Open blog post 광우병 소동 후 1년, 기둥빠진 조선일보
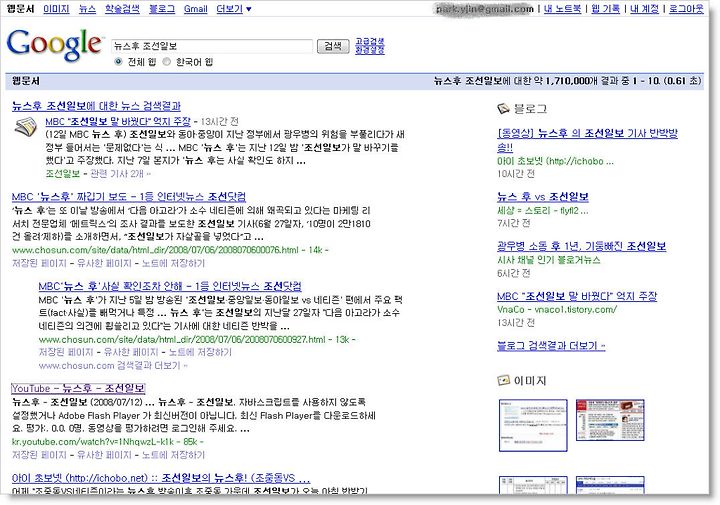The width and height of the screenshot is (720, 505). (x=582, y=247)
